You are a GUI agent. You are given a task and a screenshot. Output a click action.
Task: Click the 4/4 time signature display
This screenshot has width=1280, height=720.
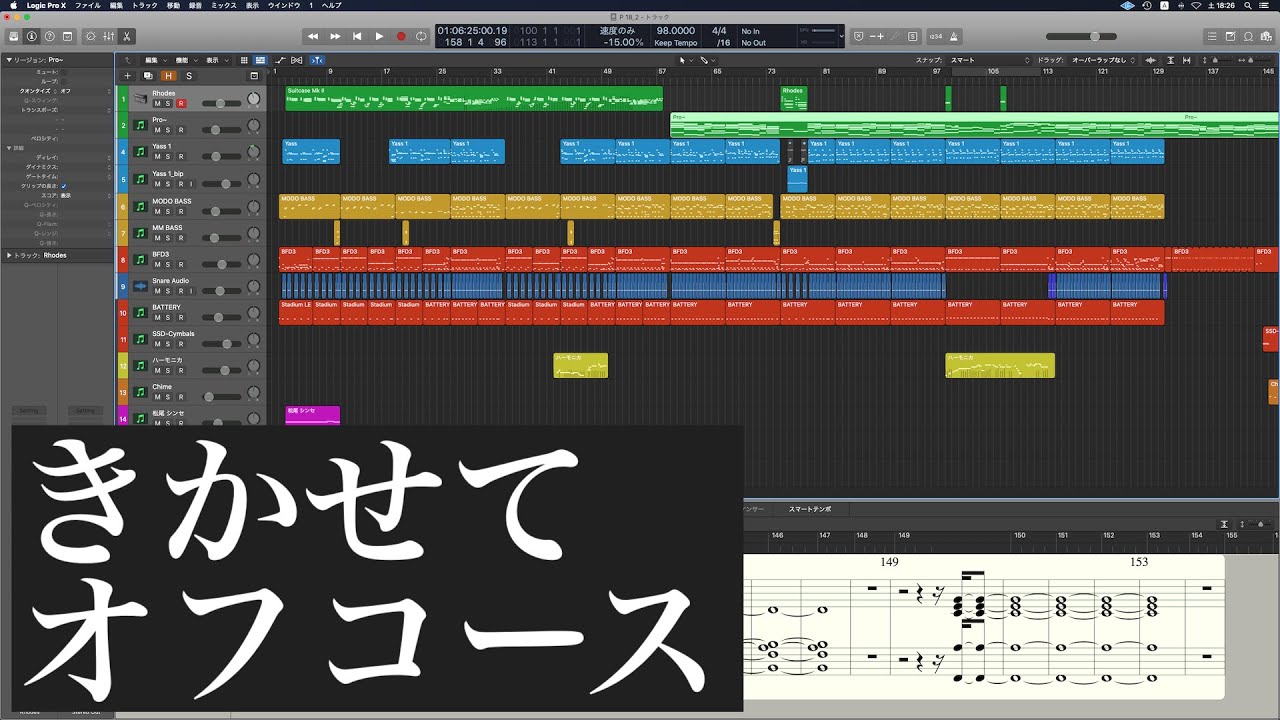pyautogui.click(x=719, y=31)
